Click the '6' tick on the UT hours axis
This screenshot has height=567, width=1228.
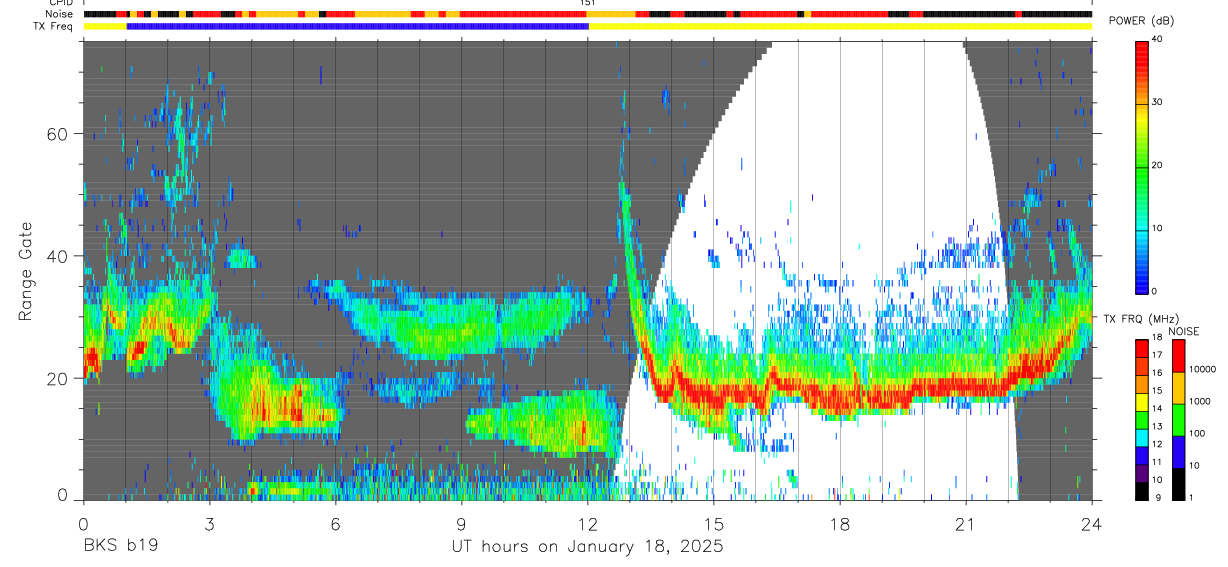[335, 524]
